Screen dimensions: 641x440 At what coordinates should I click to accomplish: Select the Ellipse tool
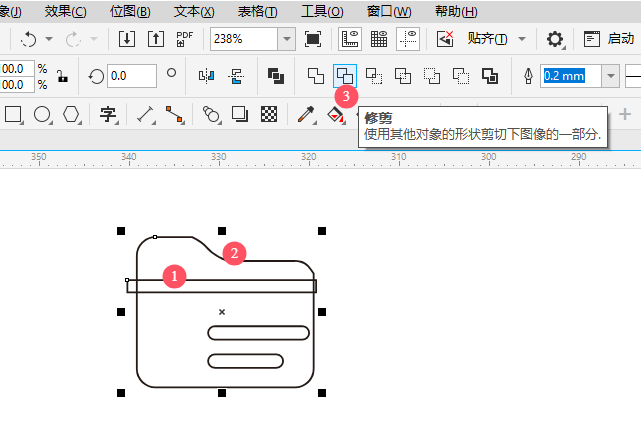pos(43,114)
